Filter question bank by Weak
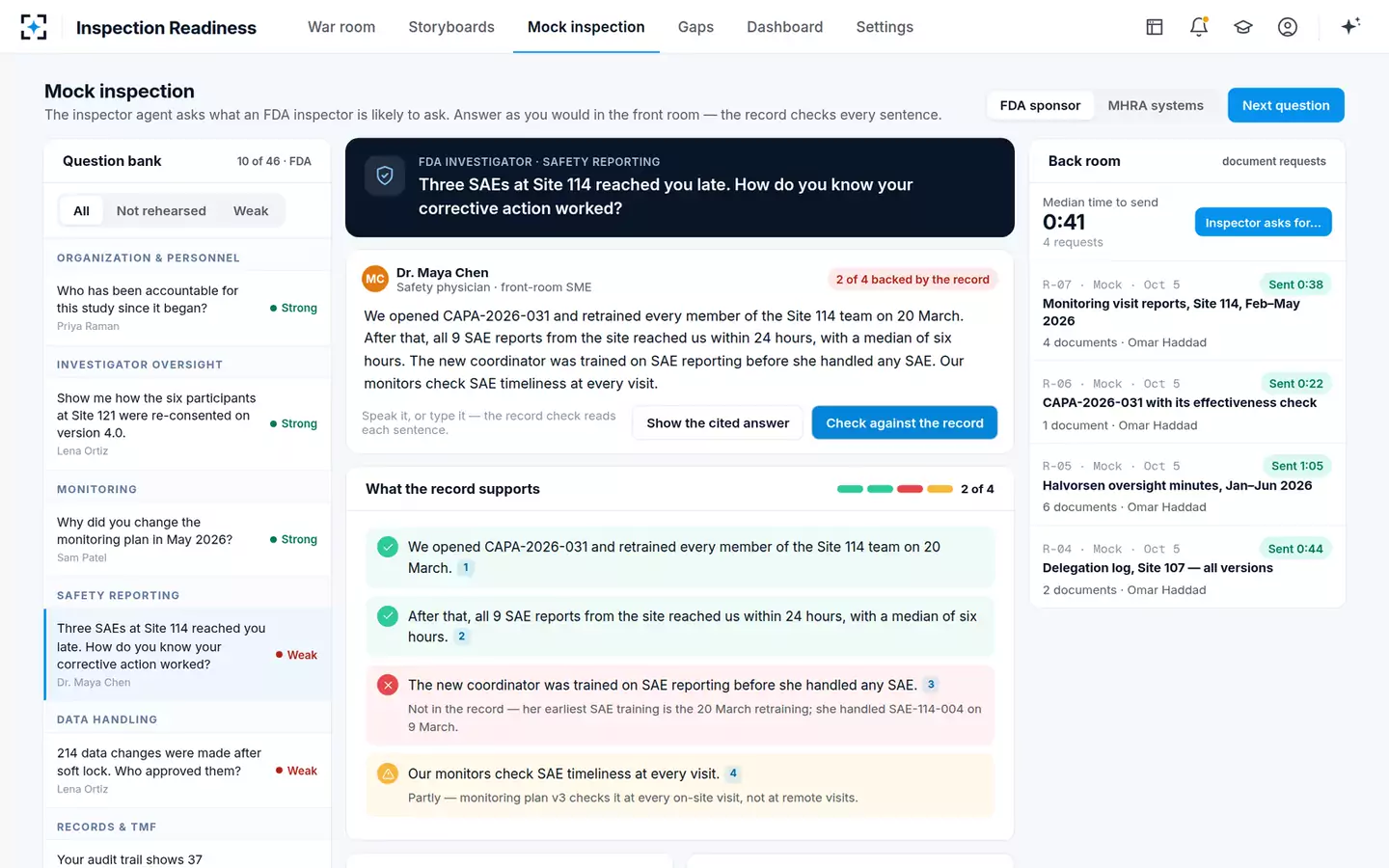This screenshot has width=1389, height=868. tap(251, 211)
